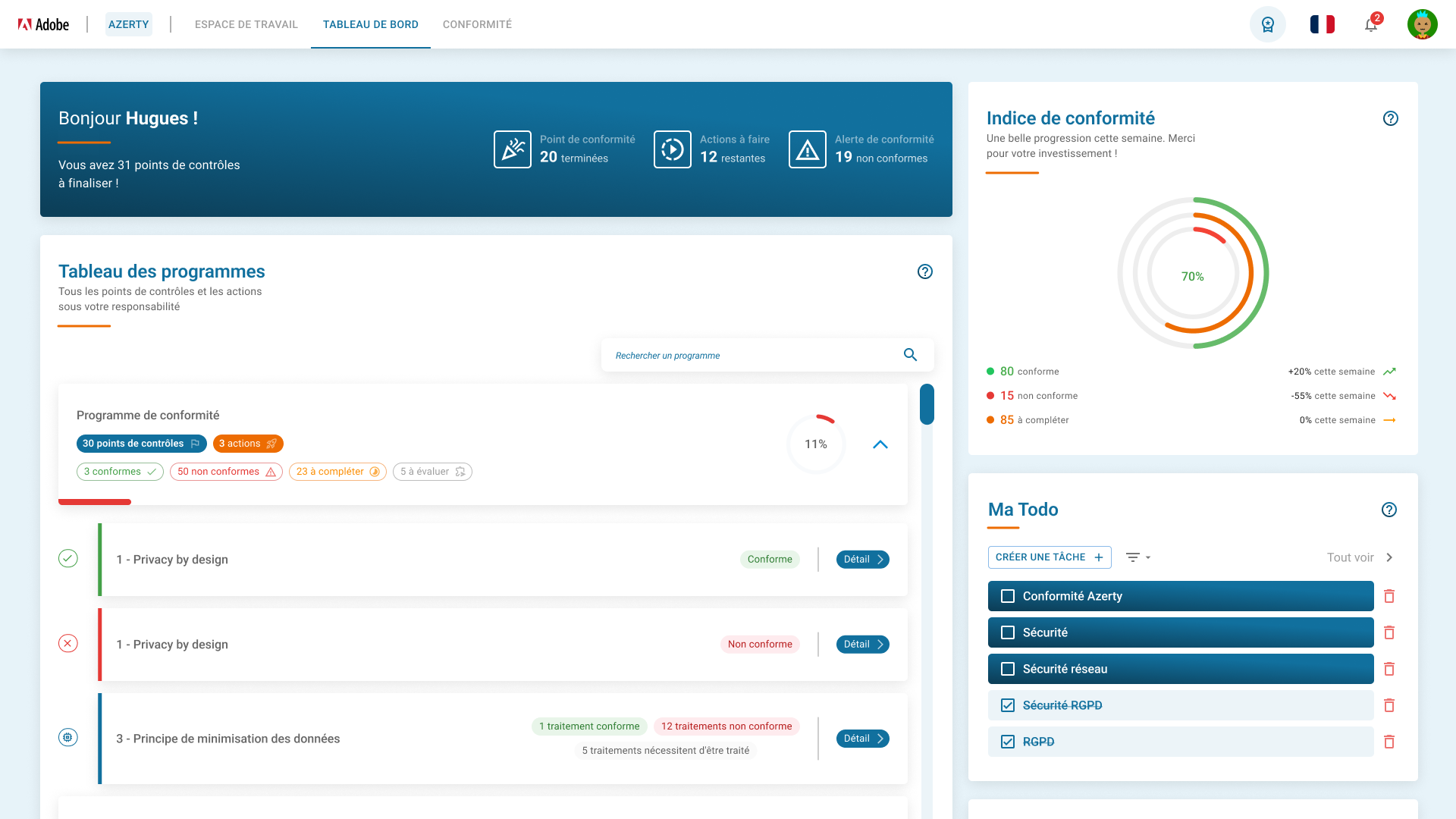Open help for Tableau des programmes
The height and width of the screenshot is (819, 1456).
pos(925,271)
